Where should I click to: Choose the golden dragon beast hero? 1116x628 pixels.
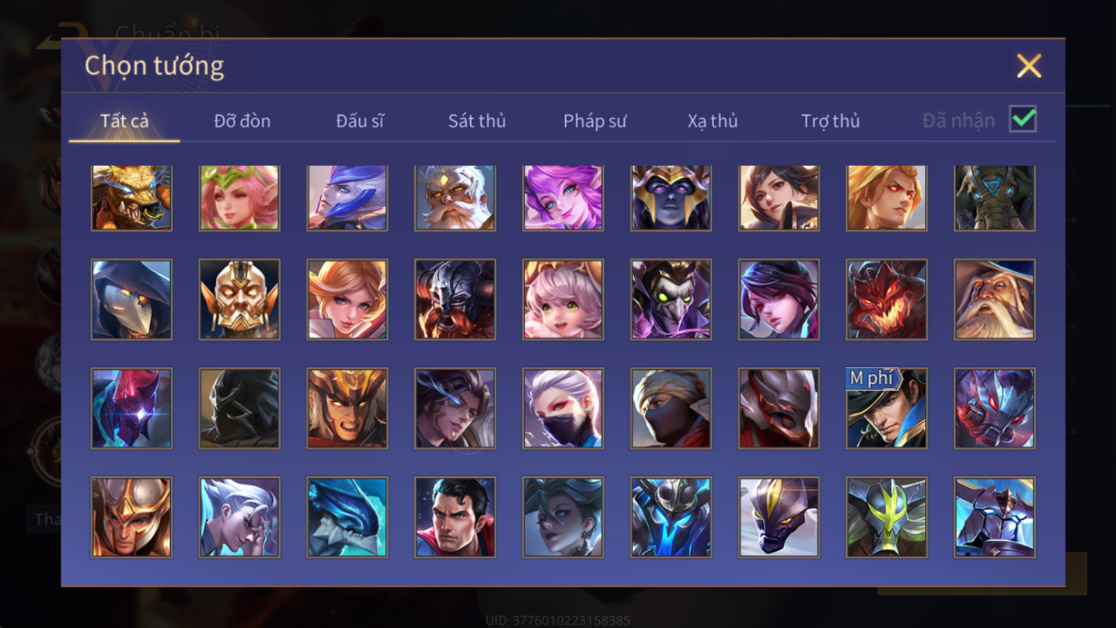pos(132,198)
